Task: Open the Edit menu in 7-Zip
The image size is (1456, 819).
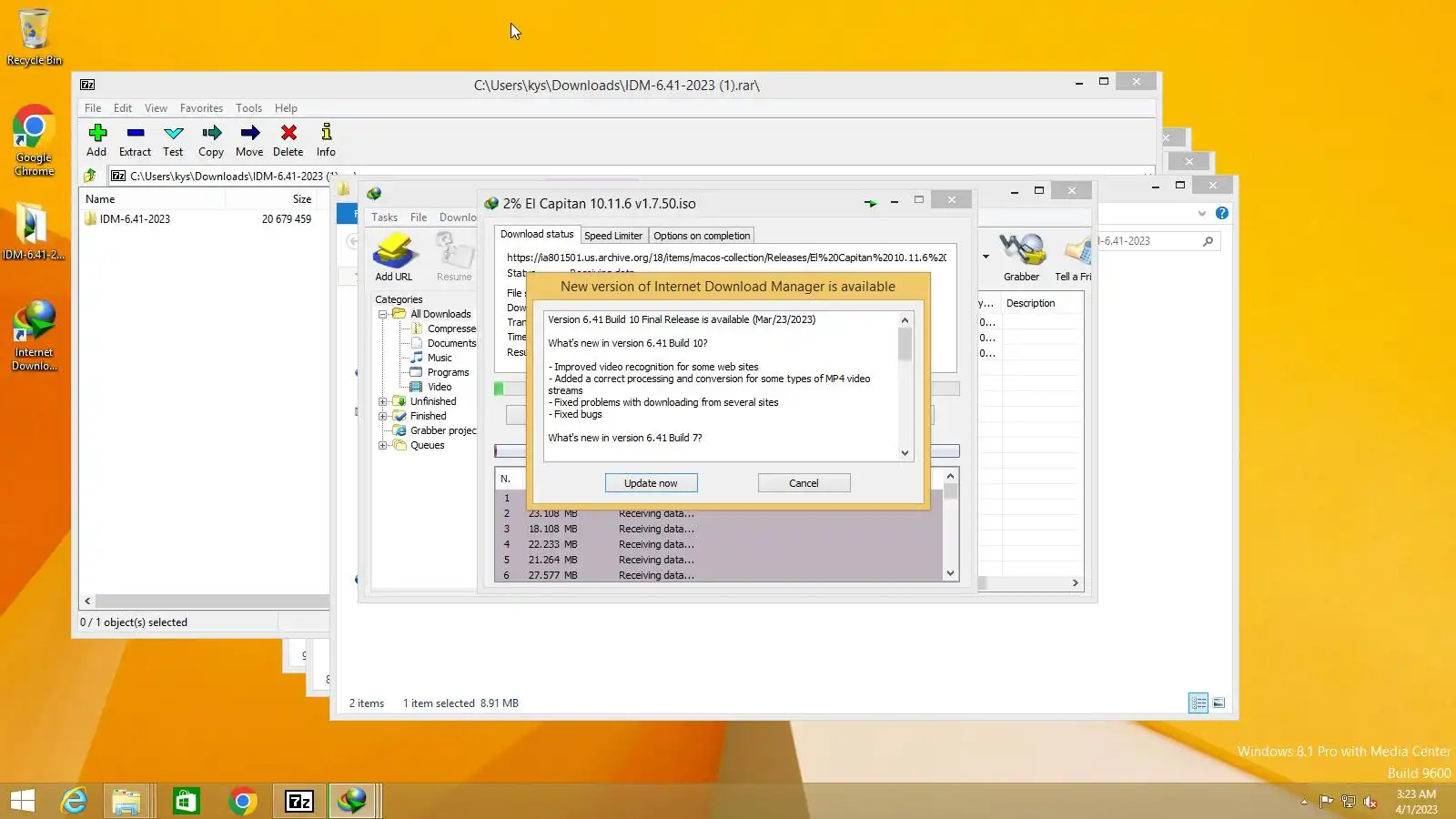Action: pyautogui.click(x=123, y=107)
